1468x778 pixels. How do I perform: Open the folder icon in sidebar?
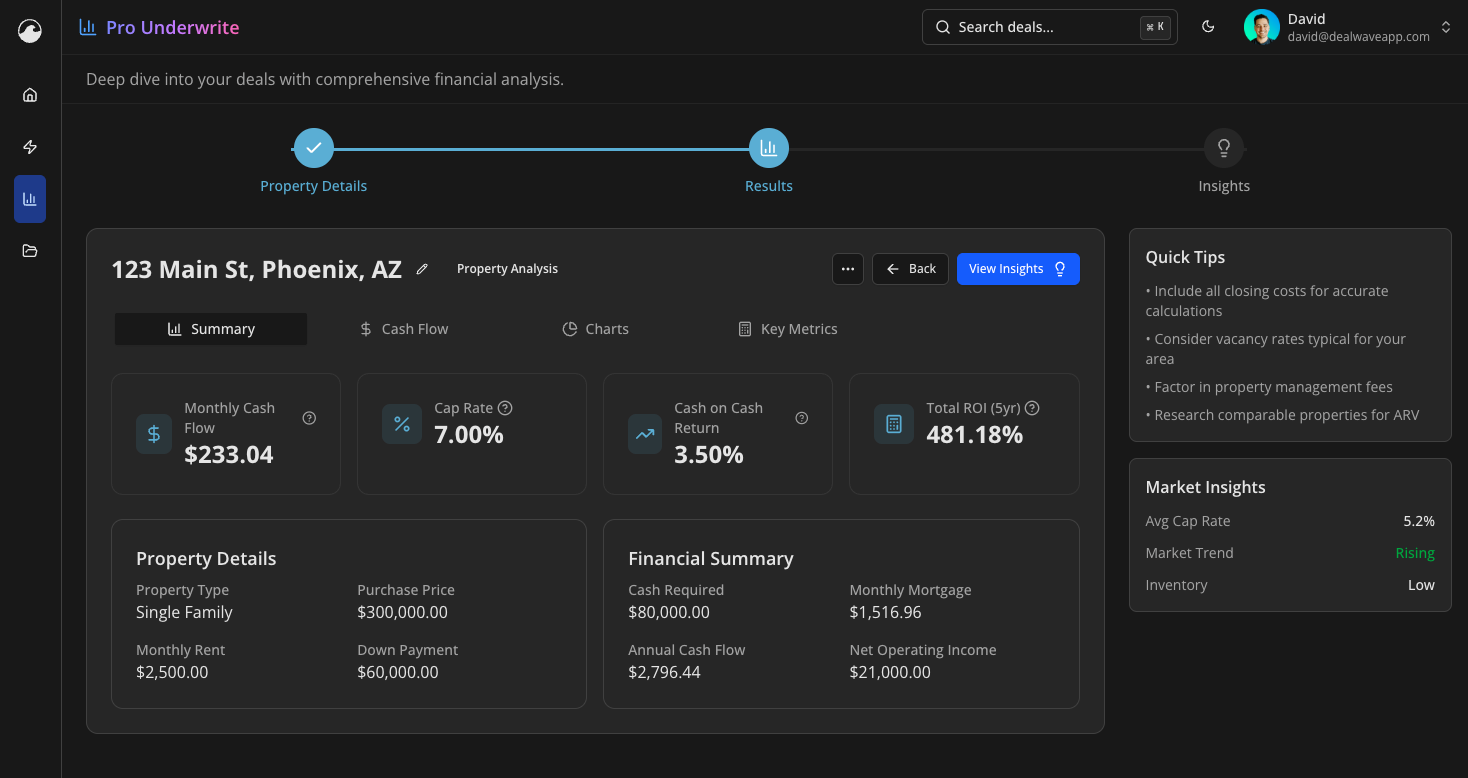(29, 250)
